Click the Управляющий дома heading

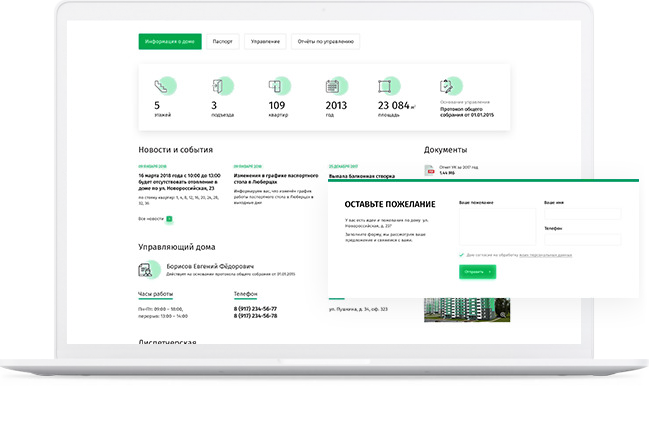pyautogui.click(x=177, y=247)
